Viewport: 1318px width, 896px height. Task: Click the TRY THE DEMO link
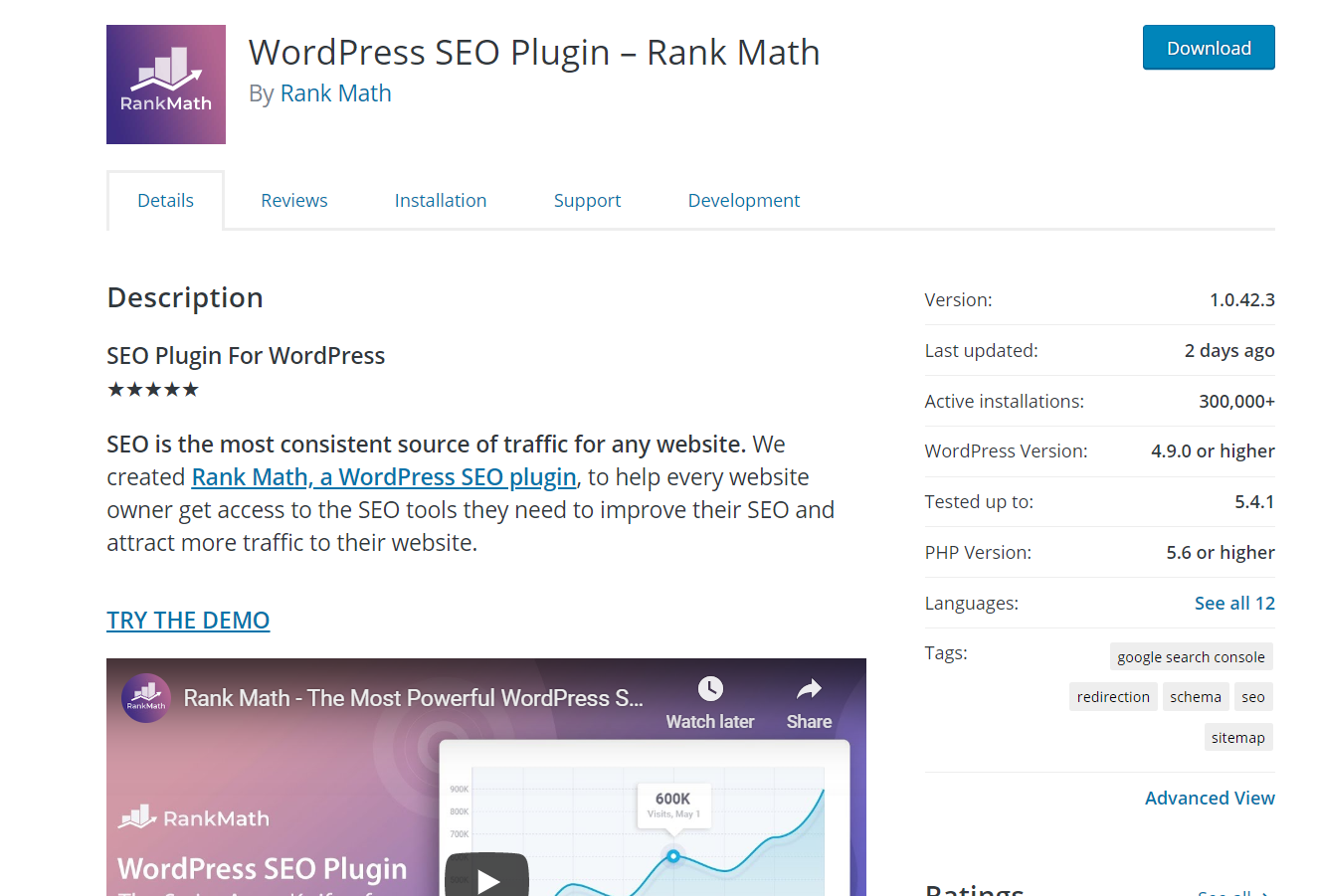(188, 621)
